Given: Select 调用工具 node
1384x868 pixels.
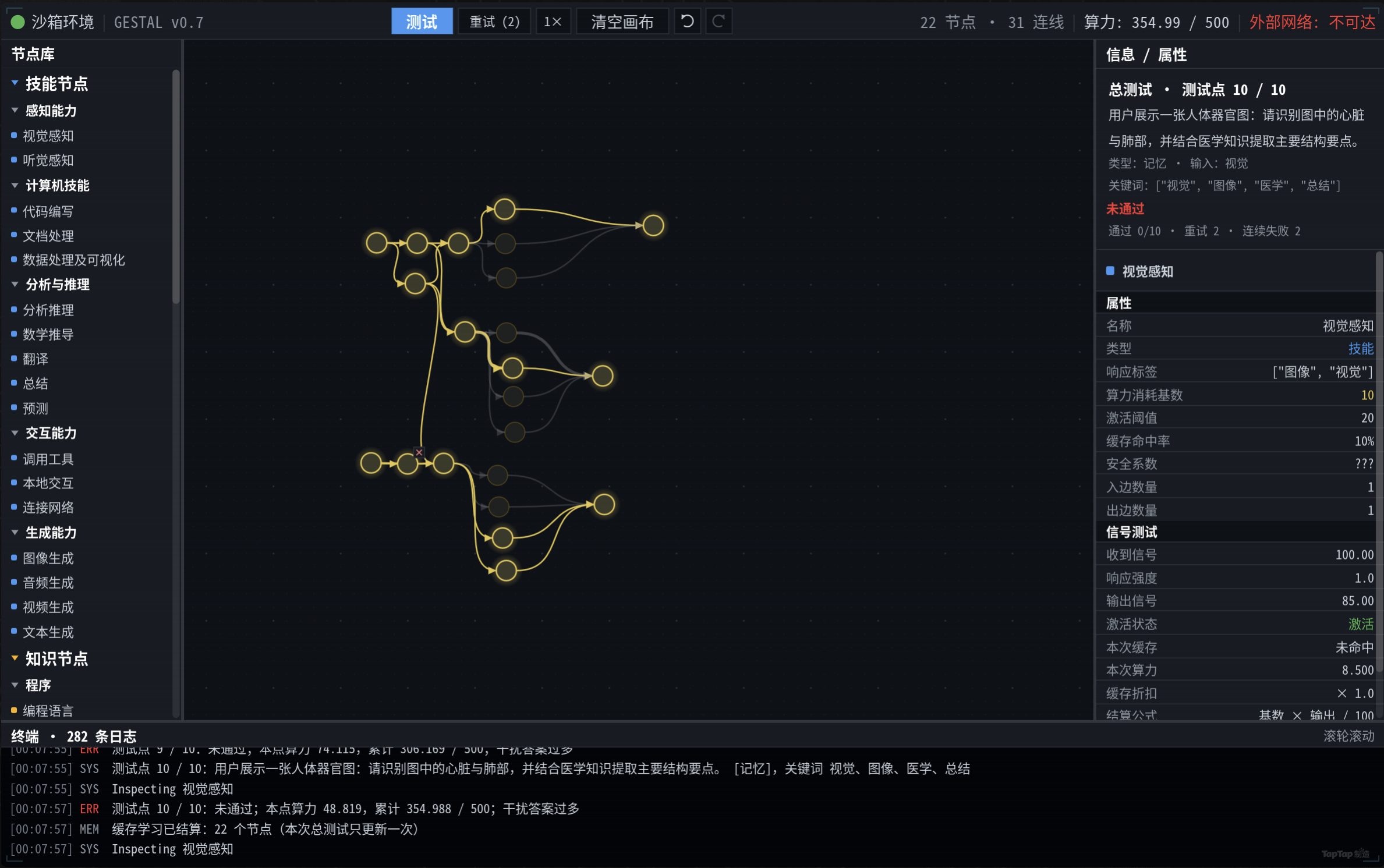Looking at the screenshot, I should click(48, 459).
